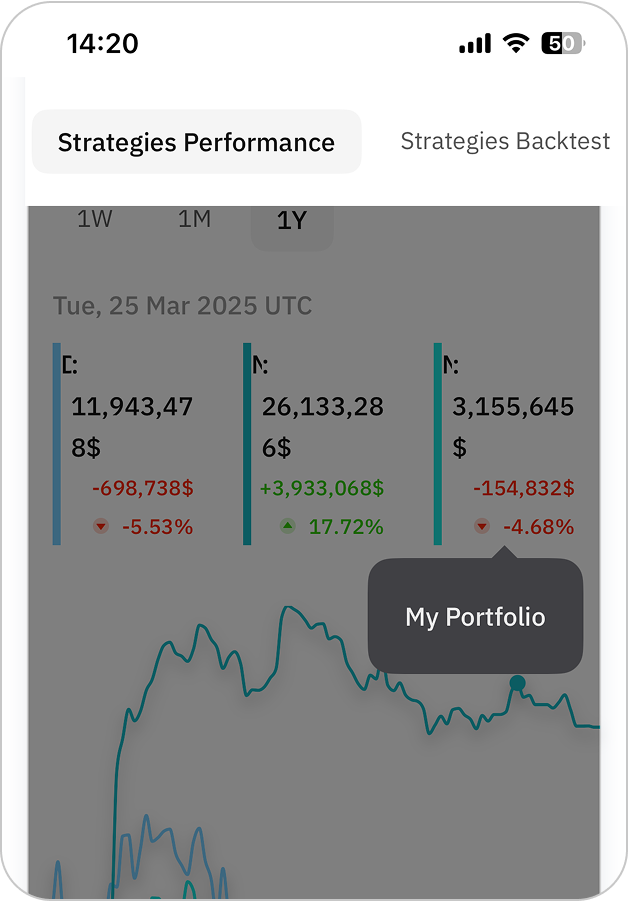The image size is (628, 901).
Task: Click blue color bar of 11,943,478$ card
Action: (x=57, y=444)
